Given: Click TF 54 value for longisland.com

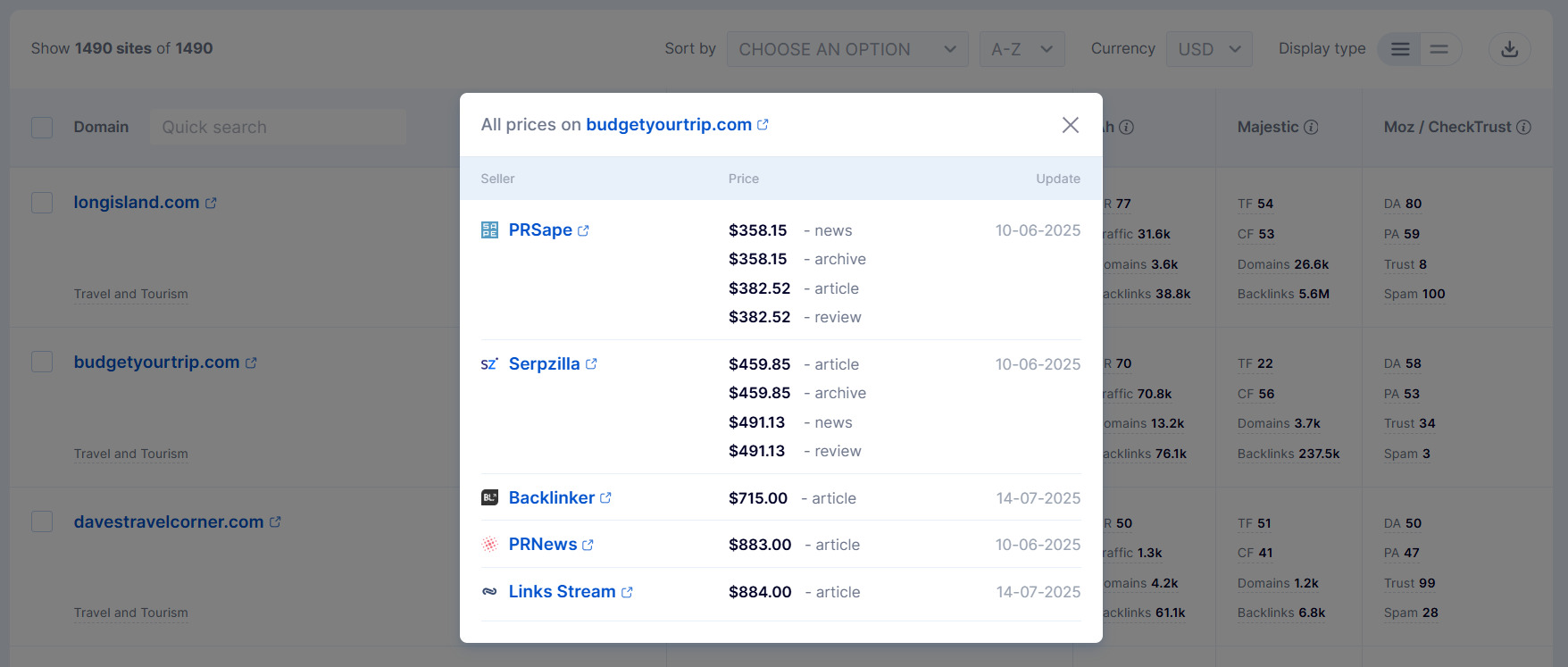Looking at the screenshot, I should pos(1255,204).
